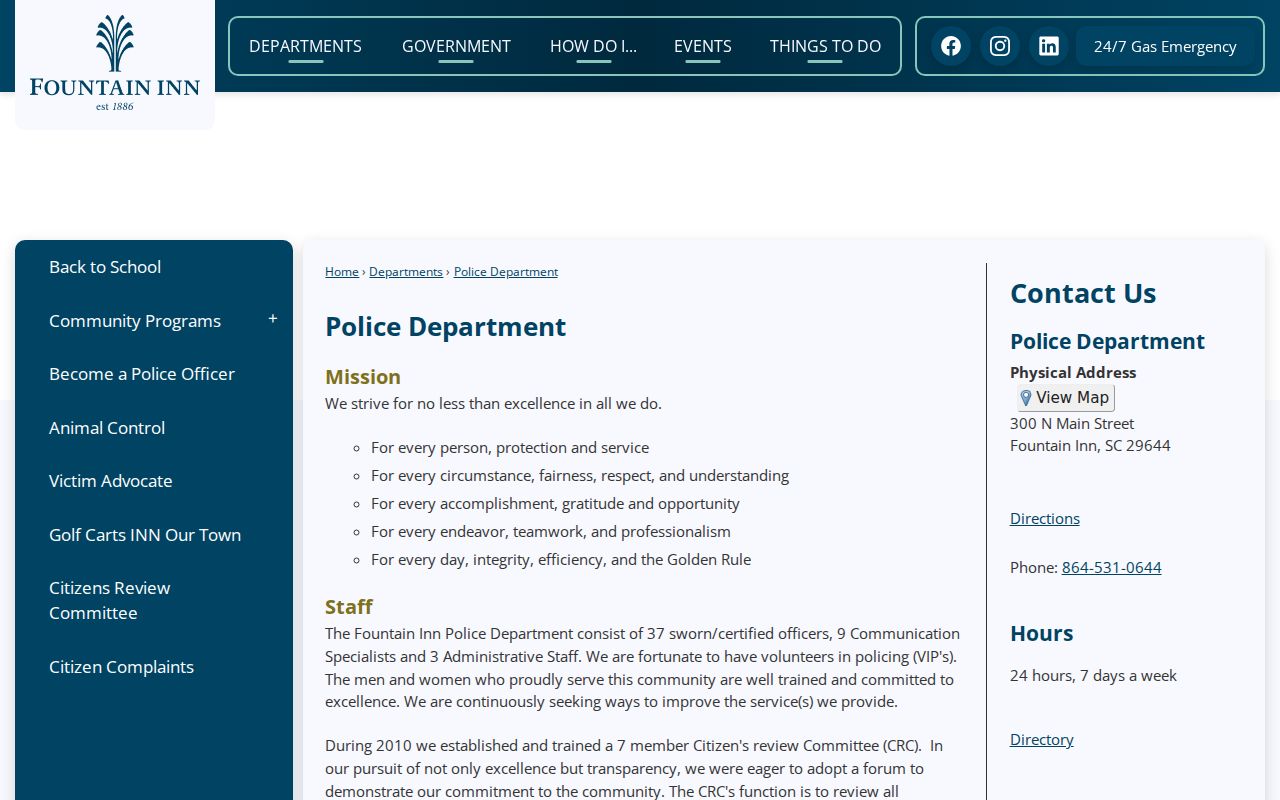This screenshot has height=800, width=1280.
Task: Open the Instagram icon link
Action: 1000,46
